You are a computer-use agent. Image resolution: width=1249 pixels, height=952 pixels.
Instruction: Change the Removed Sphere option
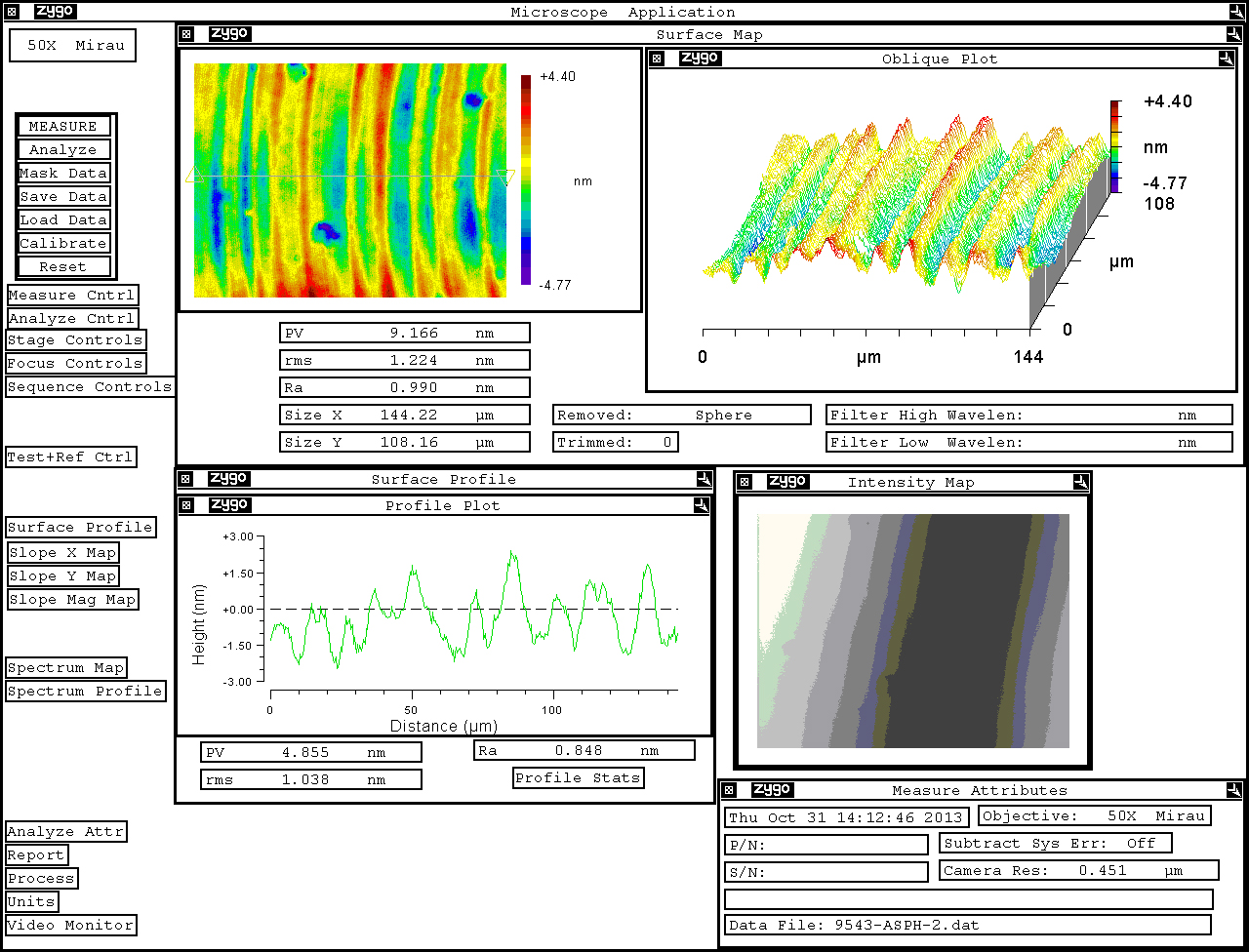(x=681, y=415)
